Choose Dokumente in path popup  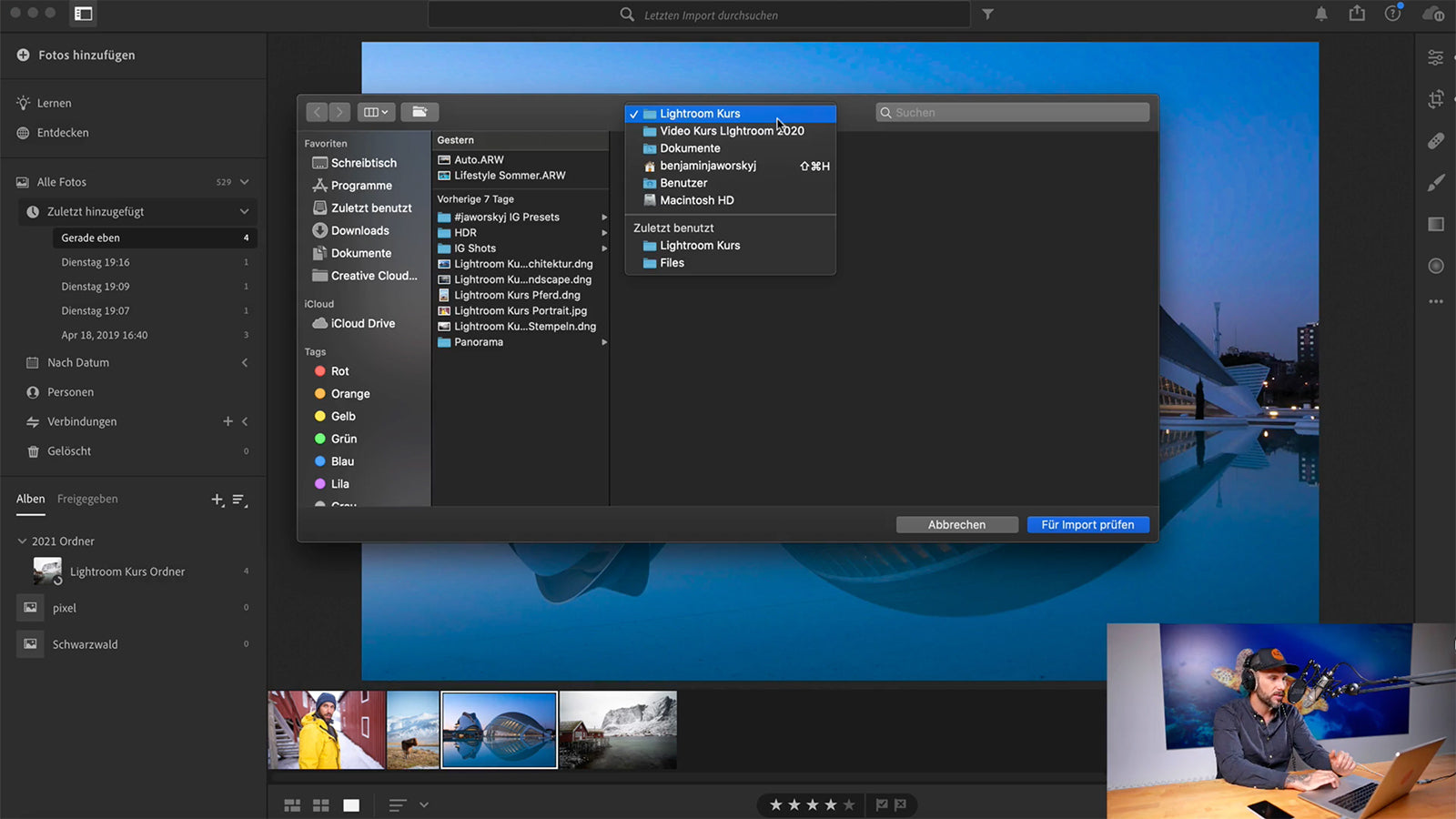tap(731, 148)
